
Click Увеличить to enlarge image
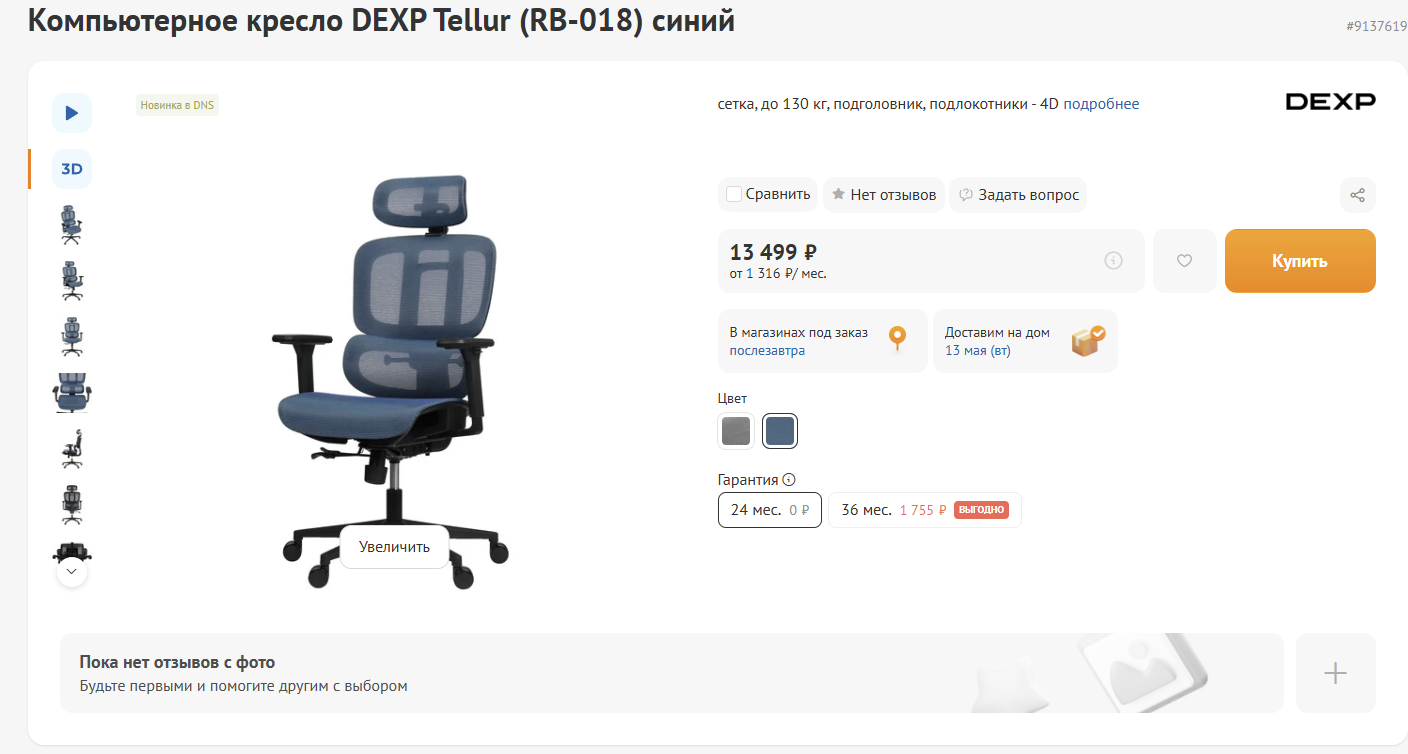click(394, 547)
